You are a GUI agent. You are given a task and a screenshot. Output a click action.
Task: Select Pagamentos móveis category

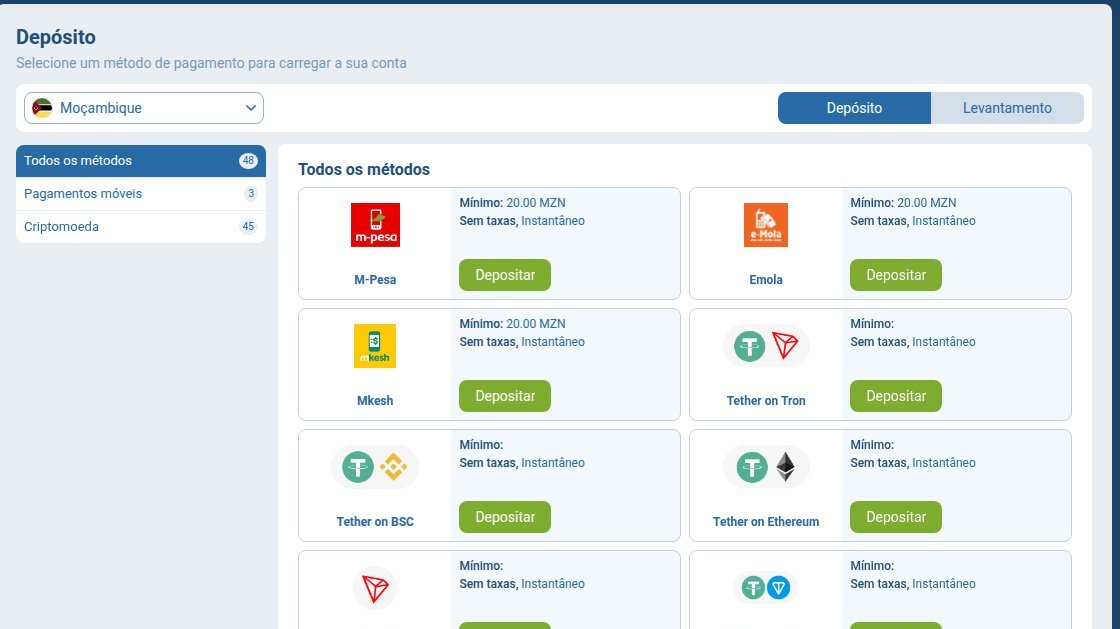point(141,193)
